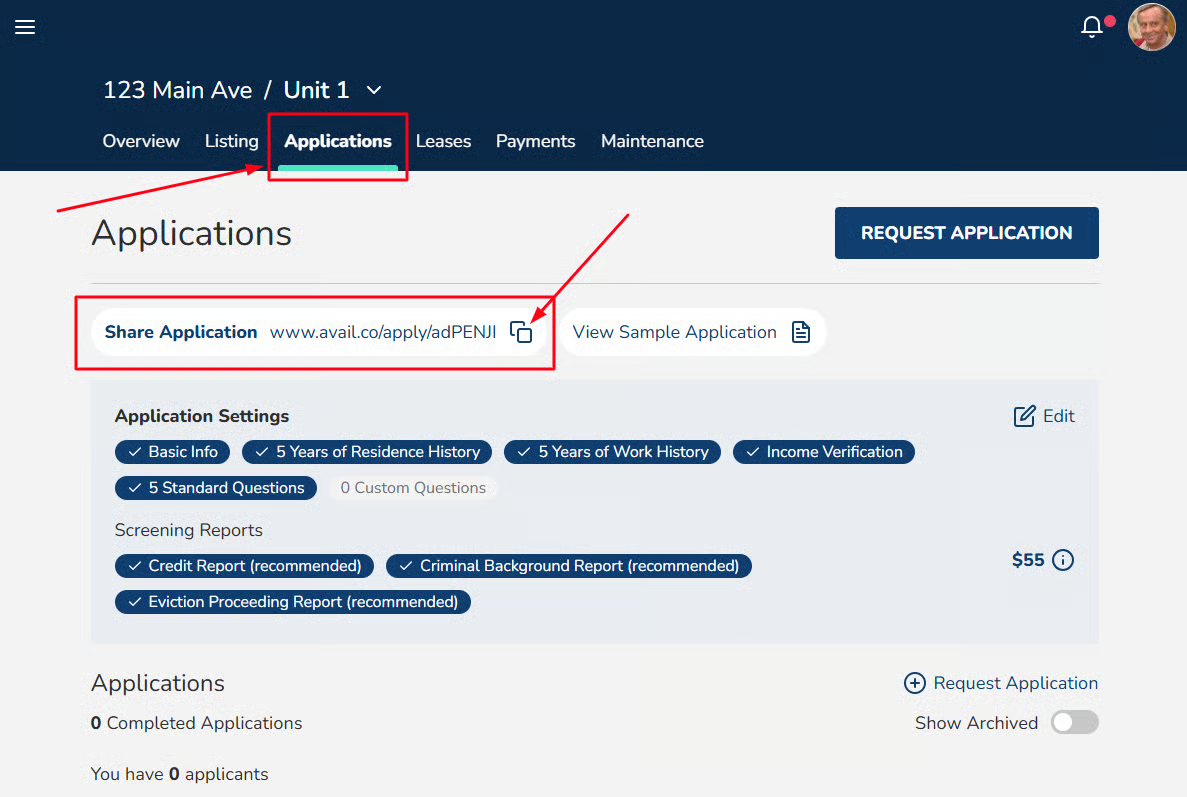Screen dimensions: 1187x797
Task: Open the user profile avatar
Action: (1151, 27)
